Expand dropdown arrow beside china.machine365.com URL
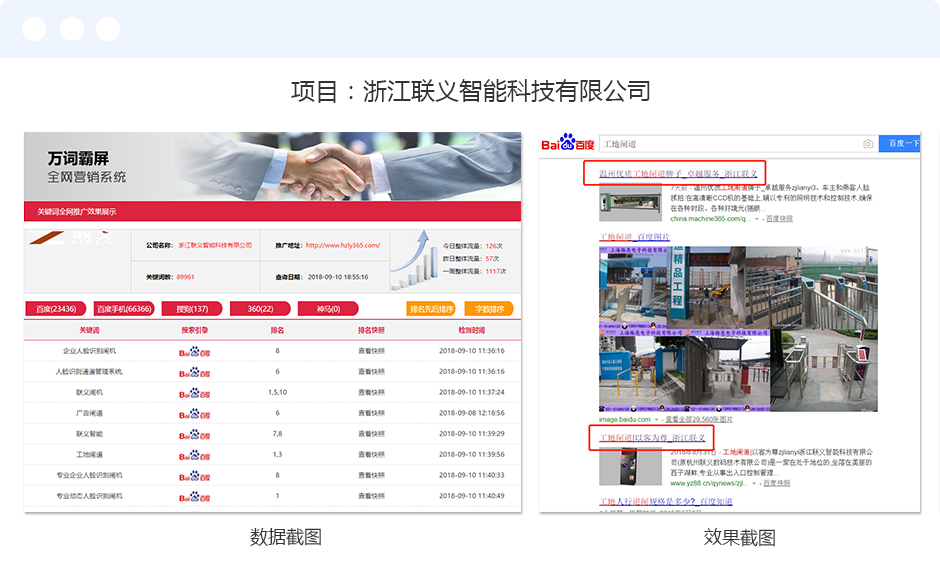This screenshot has width=940, height=580. pyautogui.click(x=757, y=218)
